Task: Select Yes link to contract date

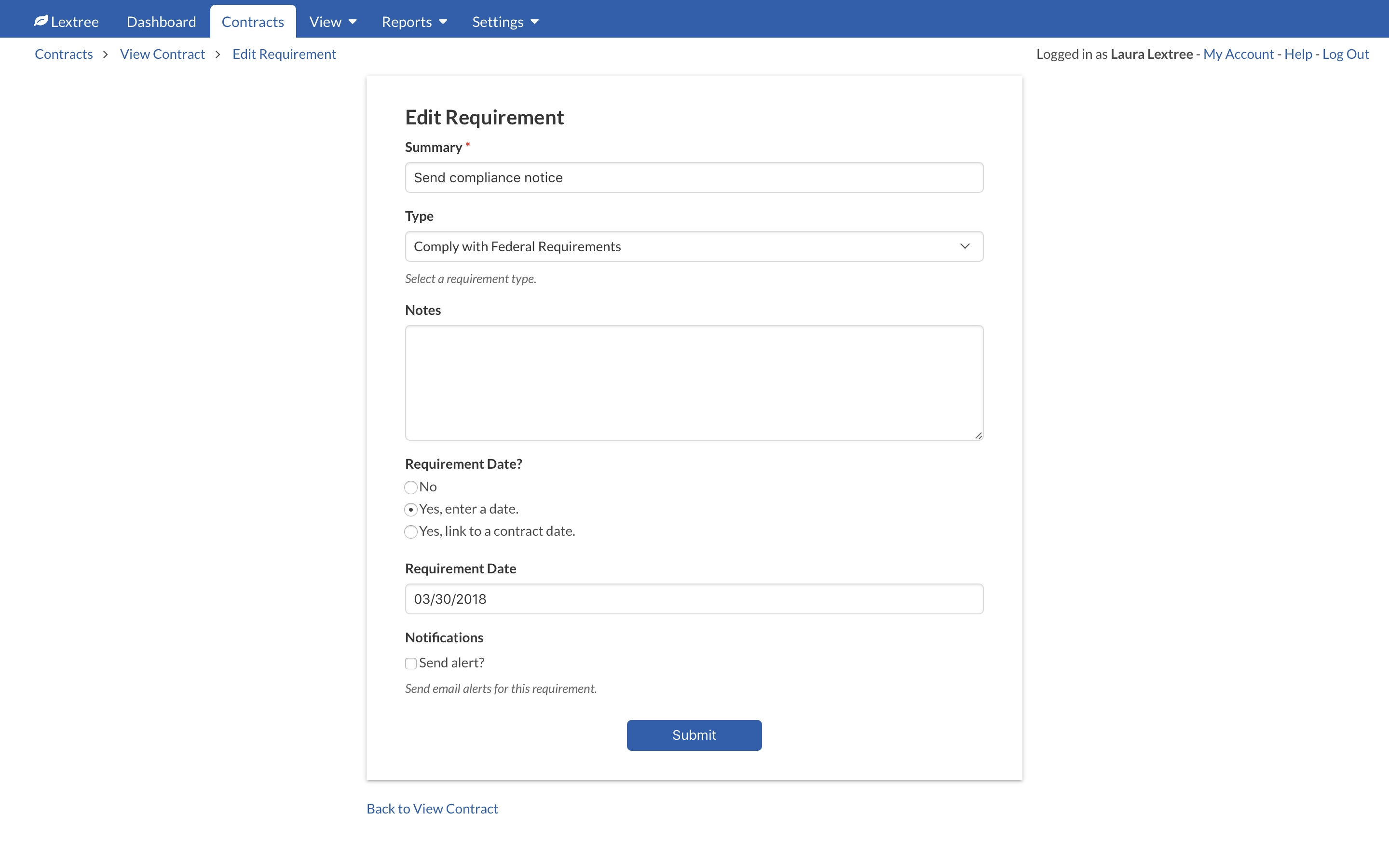Action: coord(411,531)
